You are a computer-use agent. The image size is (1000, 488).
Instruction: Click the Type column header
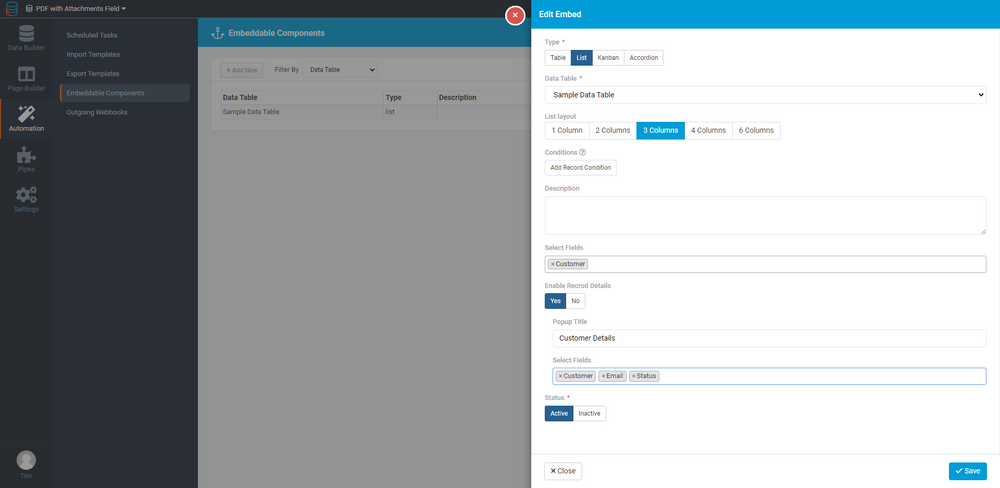(410, 98)
